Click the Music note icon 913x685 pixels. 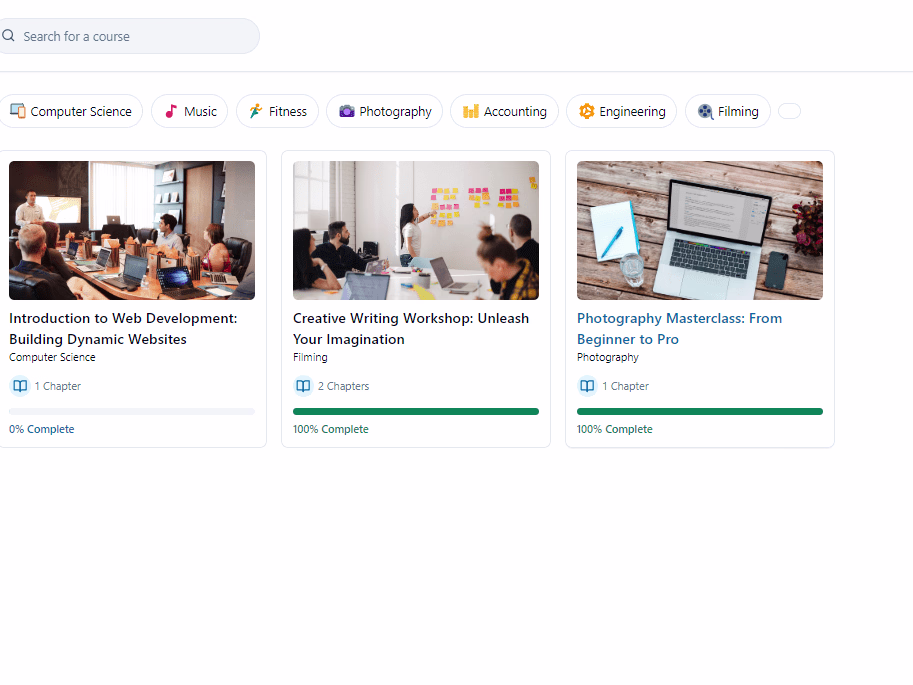(x=171, y=111)
